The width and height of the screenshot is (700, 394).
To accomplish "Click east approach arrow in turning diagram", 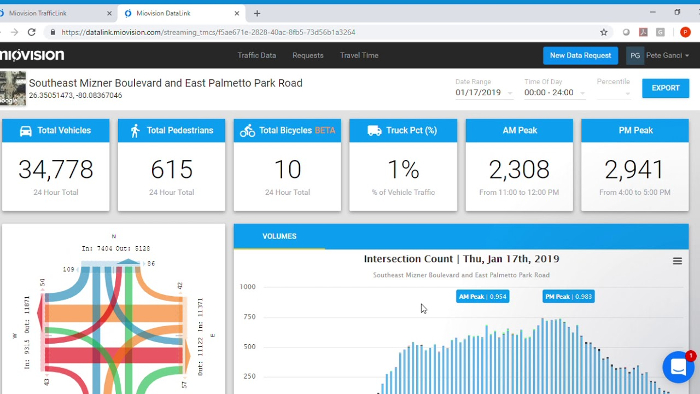I will tap(187, 357).
